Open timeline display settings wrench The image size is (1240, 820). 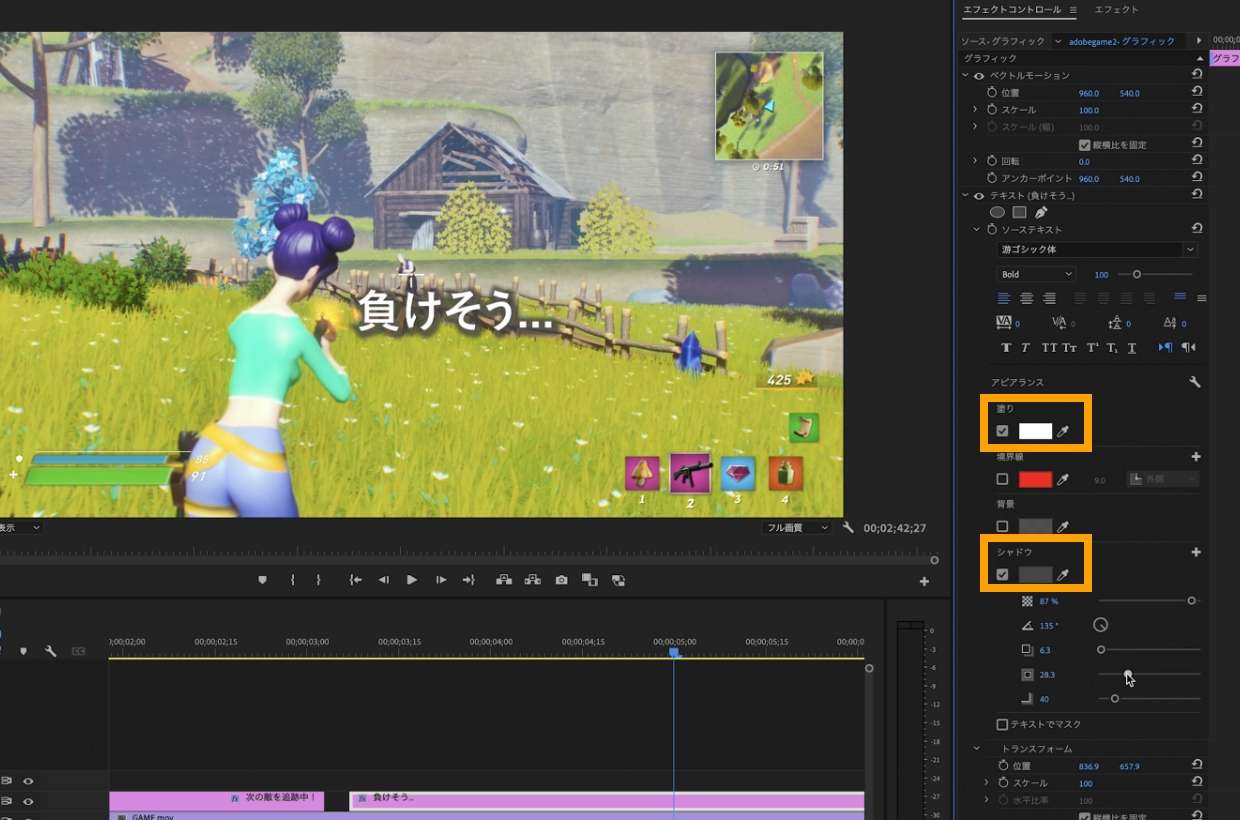tap(50, 651)
